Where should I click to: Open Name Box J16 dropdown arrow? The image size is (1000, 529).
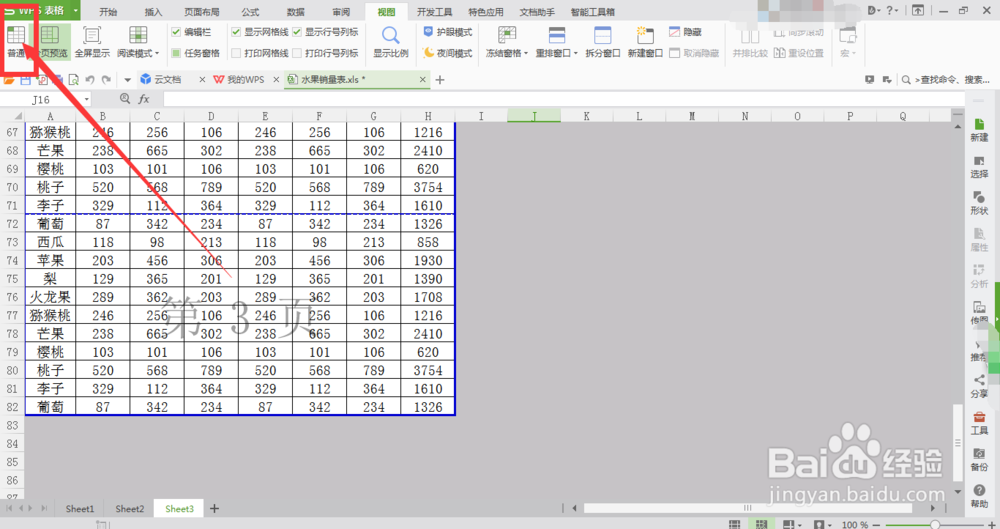coord(87,99)
